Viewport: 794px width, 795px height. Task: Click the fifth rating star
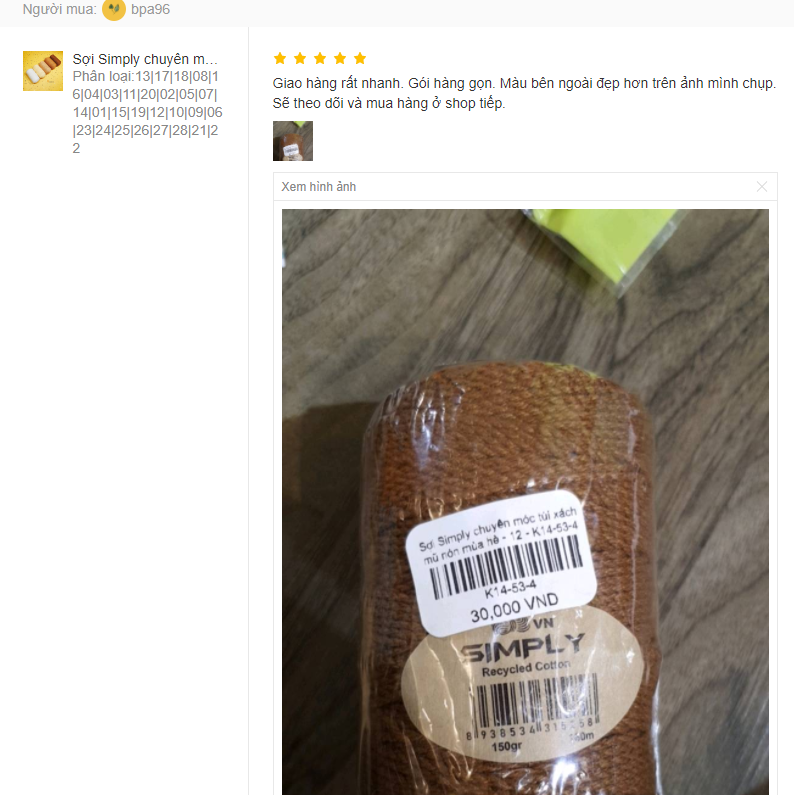[x=360, y=58]
